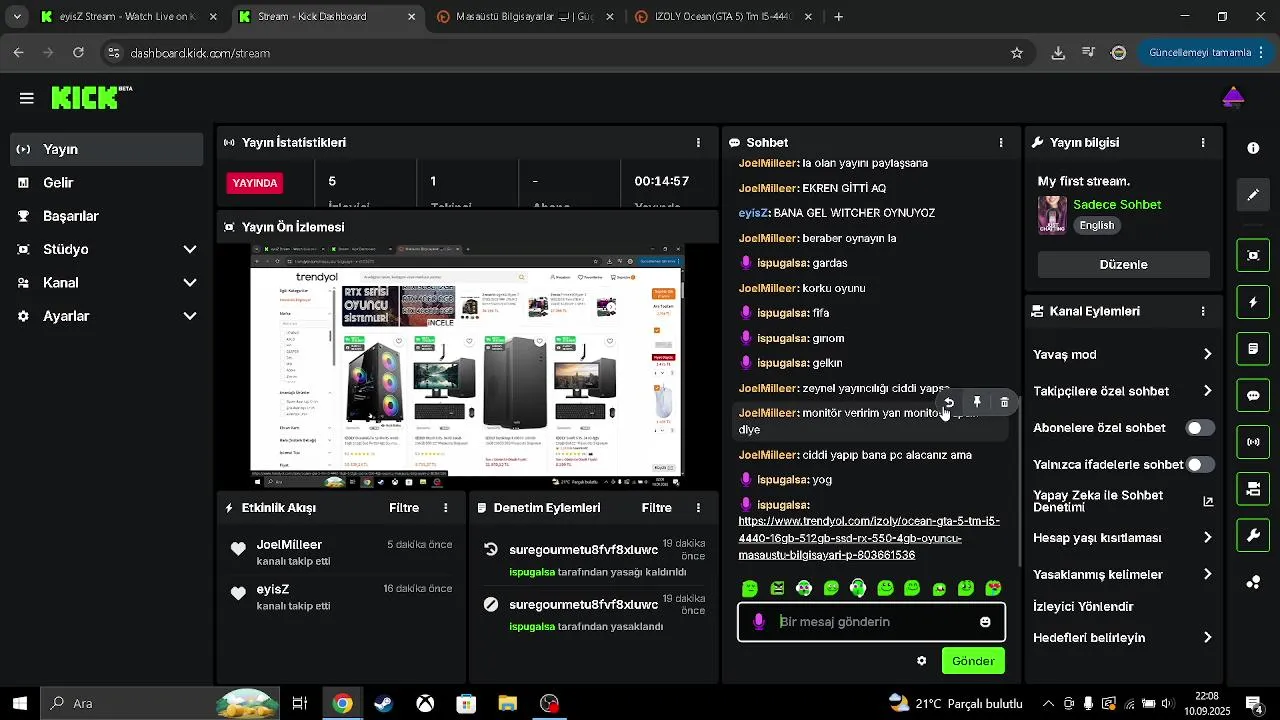The width and height of the screenshot is (1280, 720).
Task: Click the Bir mesaj gönderin chat input
Action: click(x=872, y=622)
